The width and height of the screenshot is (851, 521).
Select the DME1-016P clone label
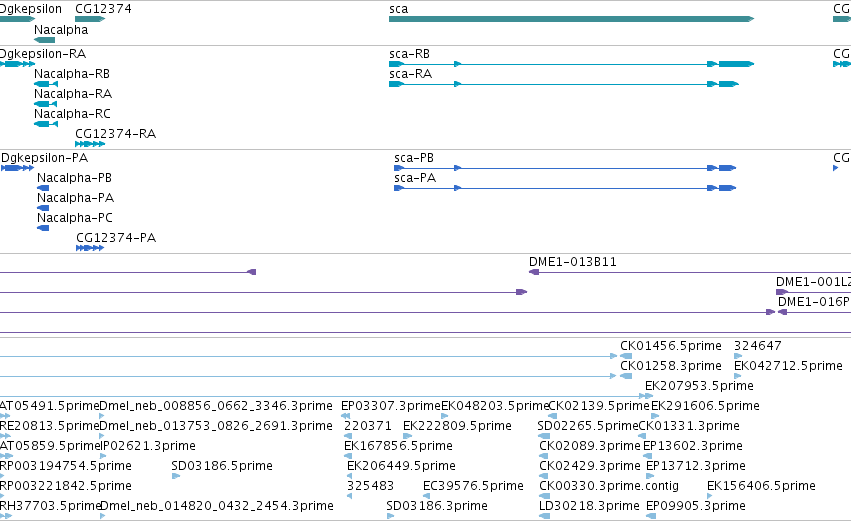tap(814, 302)
